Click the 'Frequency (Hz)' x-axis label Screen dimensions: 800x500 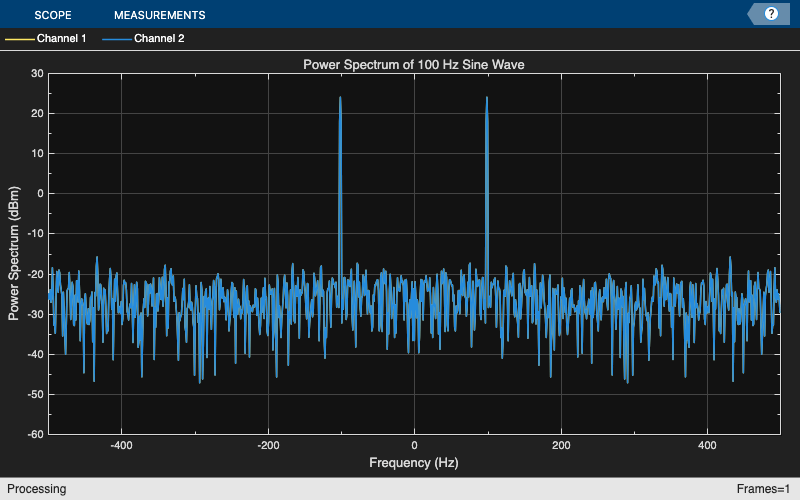coord(414,463)
